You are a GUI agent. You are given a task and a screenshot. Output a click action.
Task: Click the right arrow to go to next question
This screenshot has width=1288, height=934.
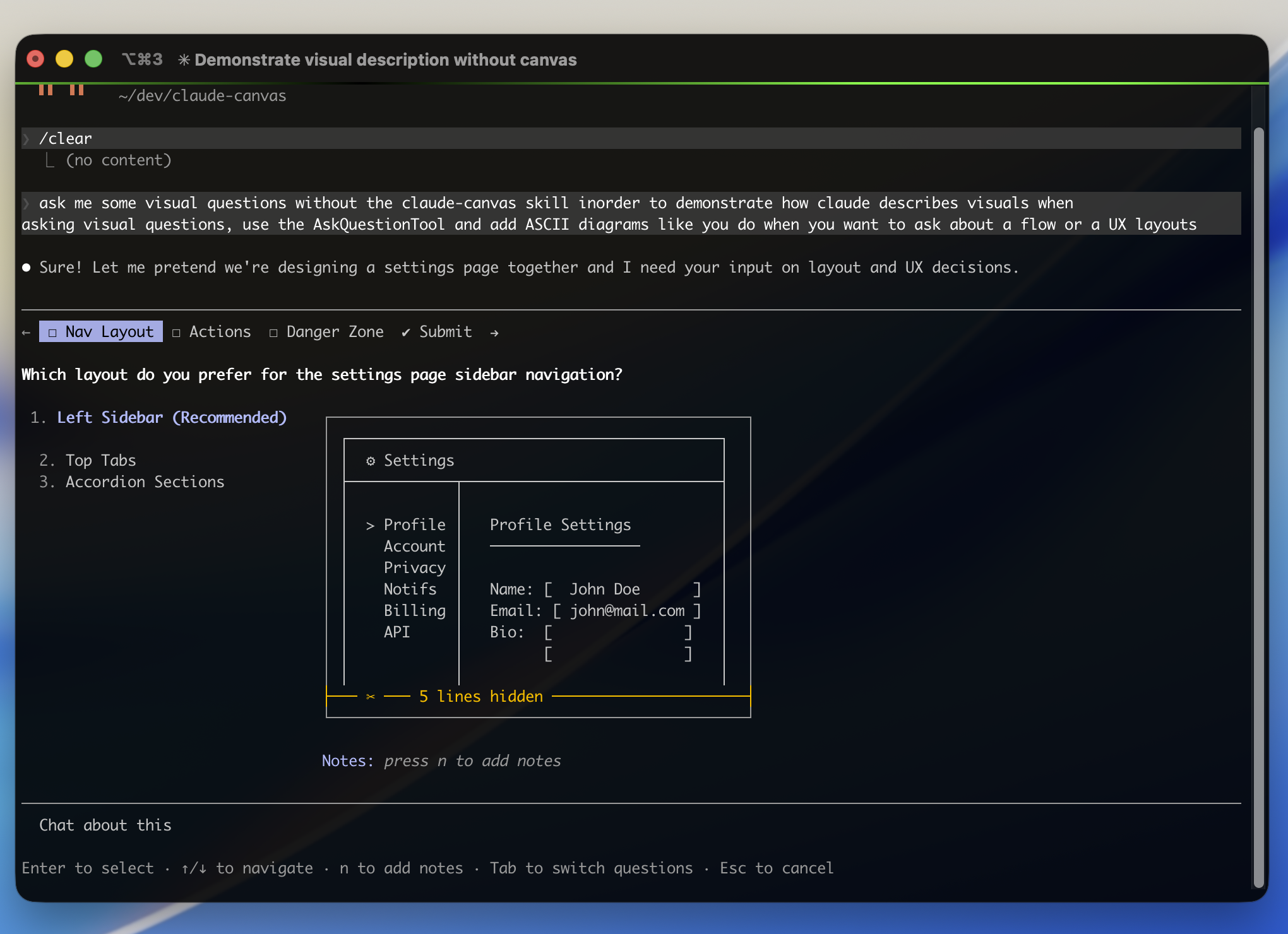[494, 331]
